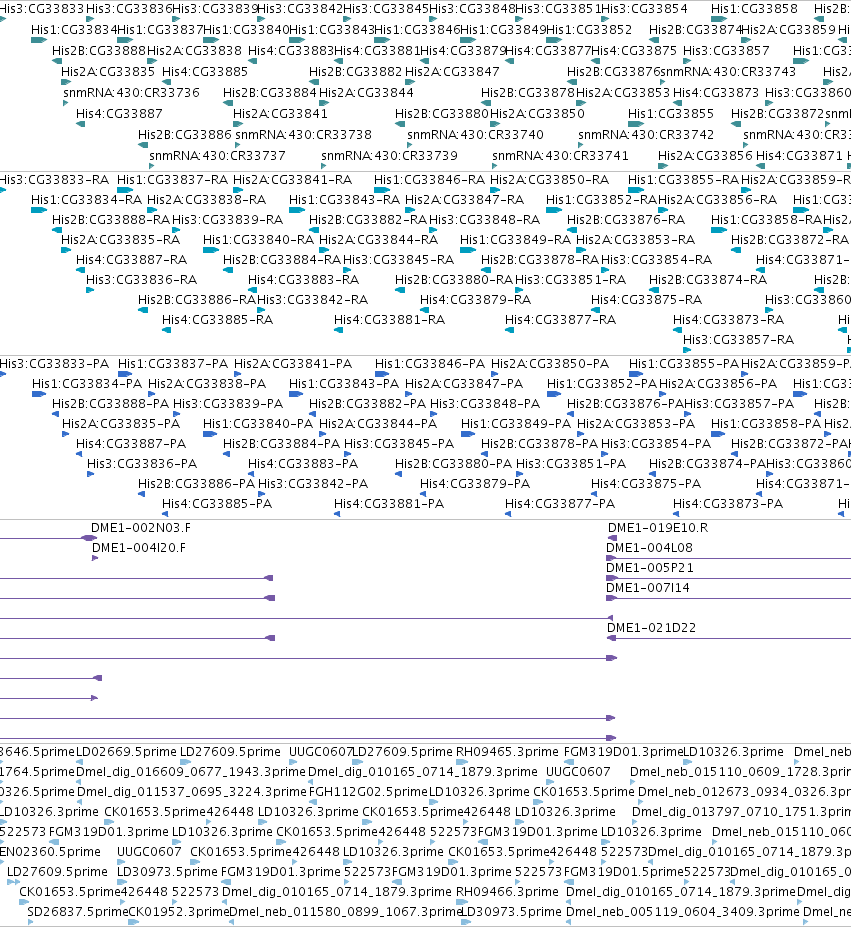The image size is (851, 927).
Task: Click the His4:CG33885-RA transcript label
Action: pos(218,320)
